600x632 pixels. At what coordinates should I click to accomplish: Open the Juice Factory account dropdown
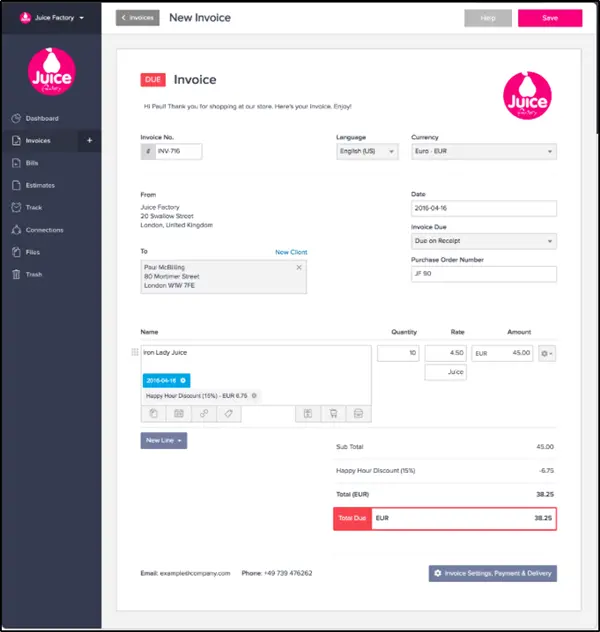[52, 18]
